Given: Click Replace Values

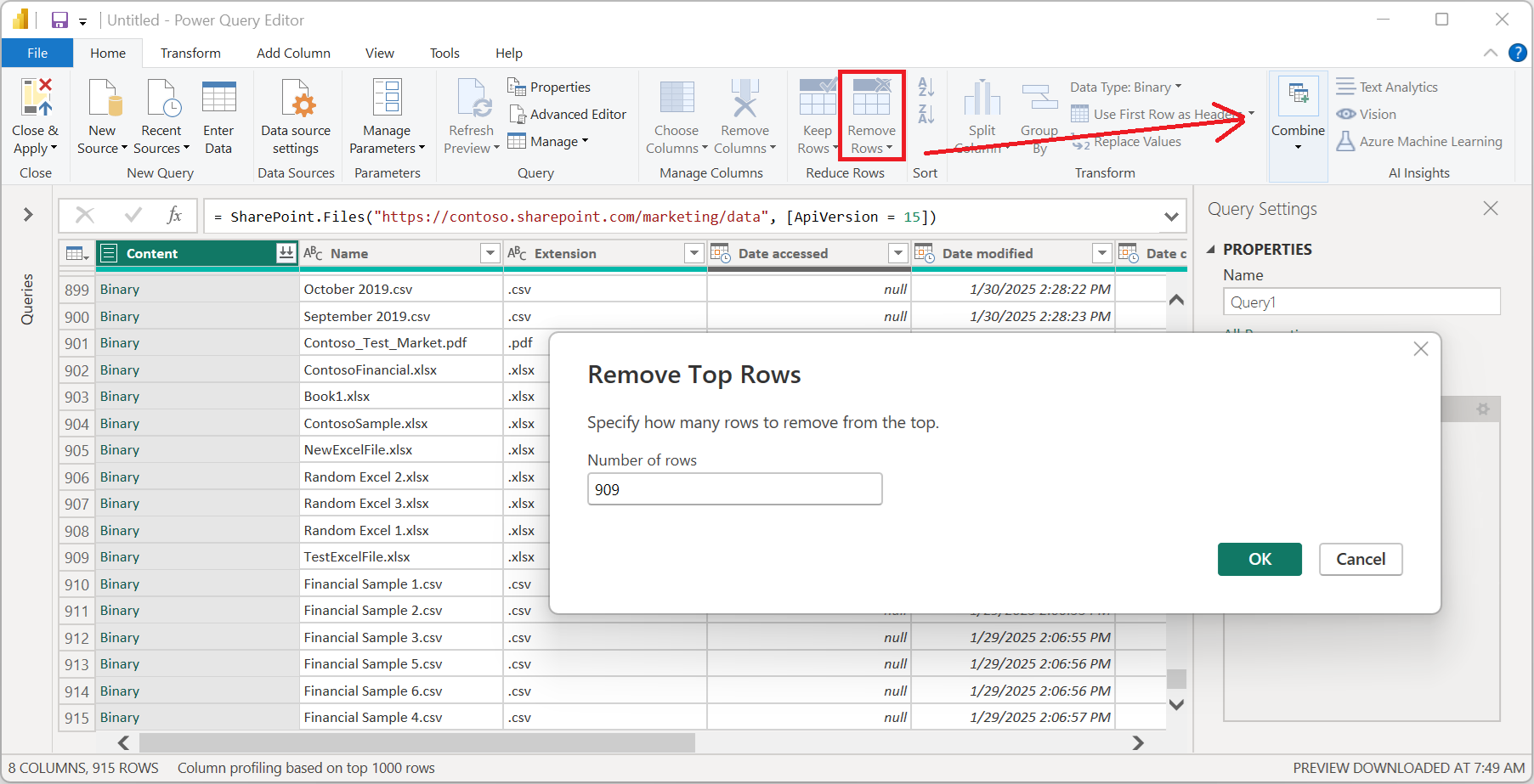Looking at the screenshot, I should click(1128, 142).
